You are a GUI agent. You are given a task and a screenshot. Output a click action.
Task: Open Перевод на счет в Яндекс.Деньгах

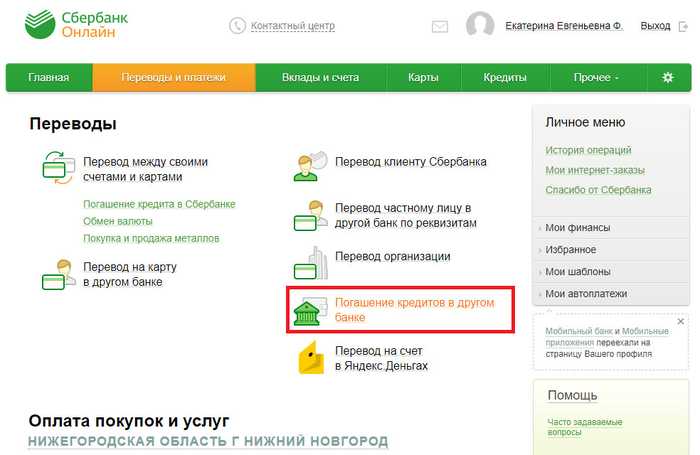coord(381,358)
